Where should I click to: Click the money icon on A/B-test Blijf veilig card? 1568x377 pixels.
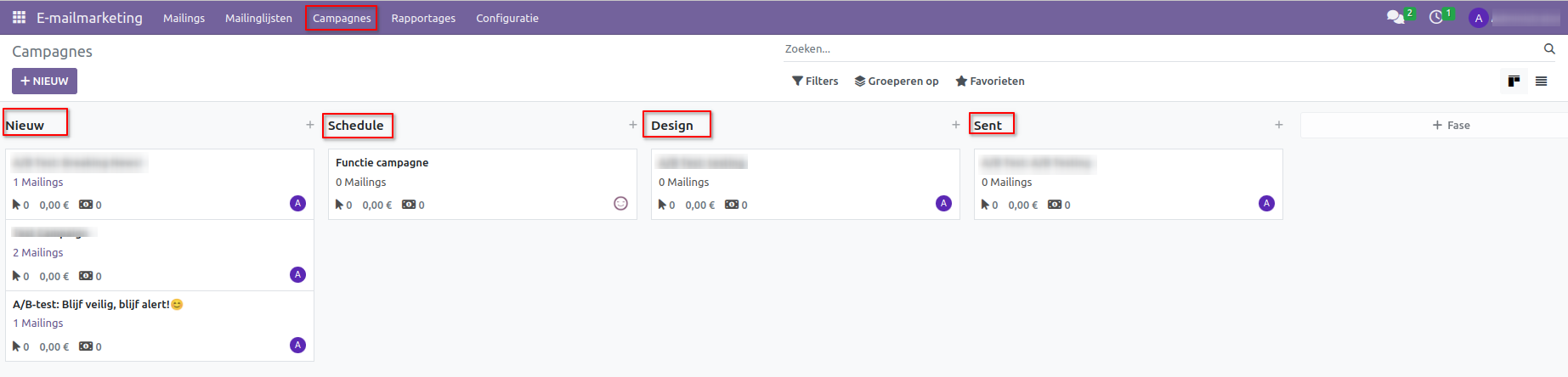click(86, 346)
